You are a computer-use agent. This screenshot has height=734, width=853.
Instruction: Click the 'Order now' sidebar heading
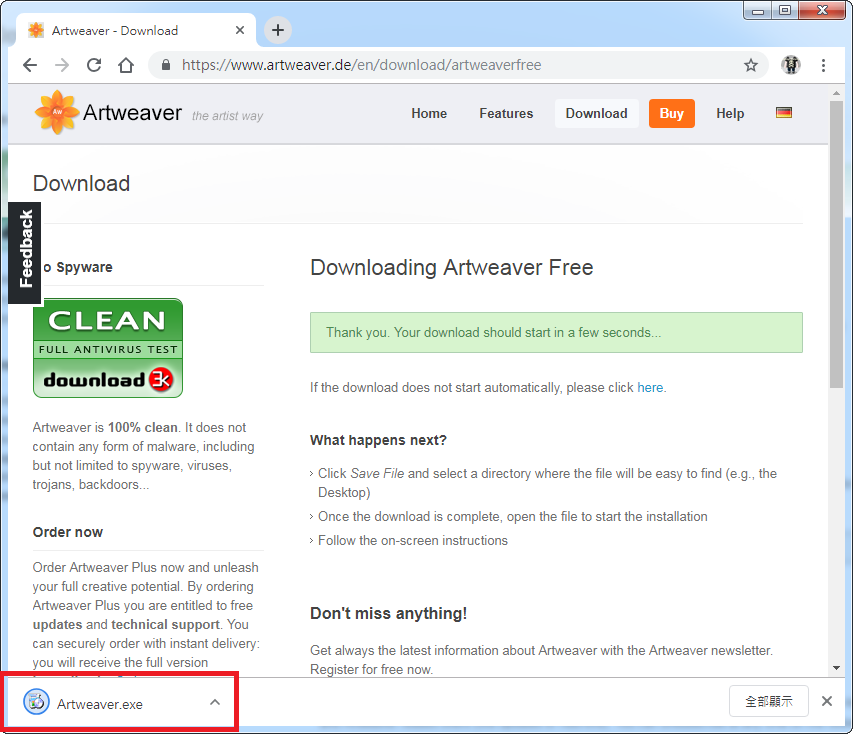point(67,532)
